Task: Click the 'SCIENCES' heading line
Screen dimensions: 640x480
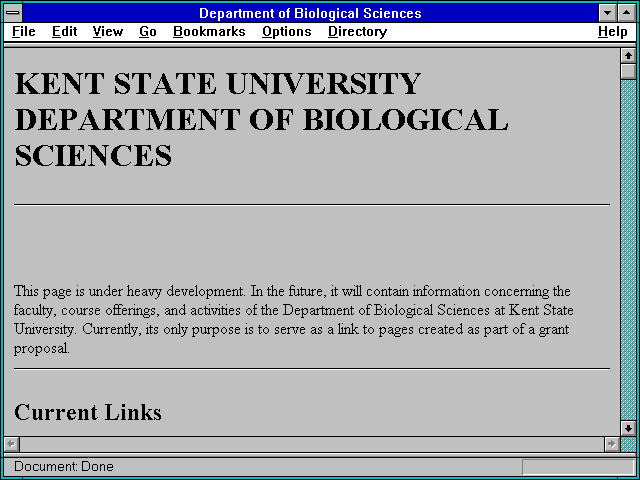Action: pyautogui.click(x=93, y=155)
